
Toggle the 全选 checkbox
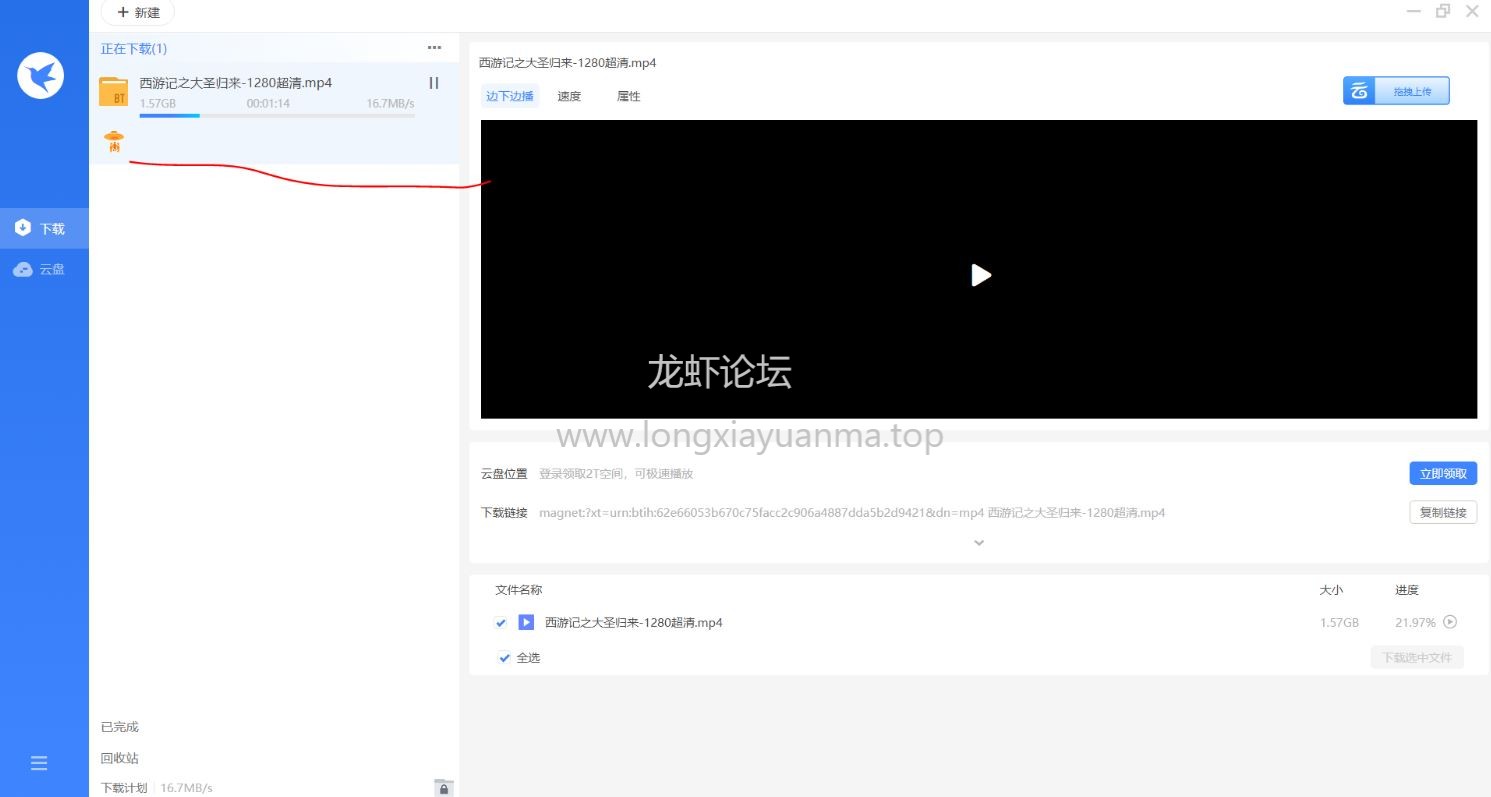click(x=505, y=658)
